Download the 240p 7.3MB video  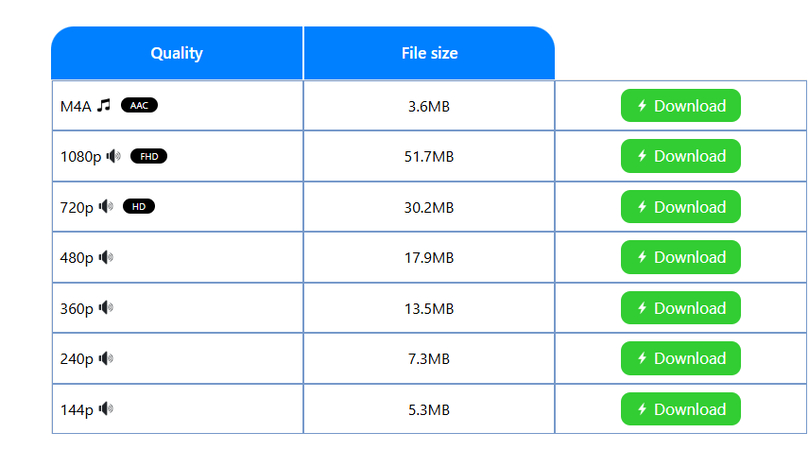681,358
